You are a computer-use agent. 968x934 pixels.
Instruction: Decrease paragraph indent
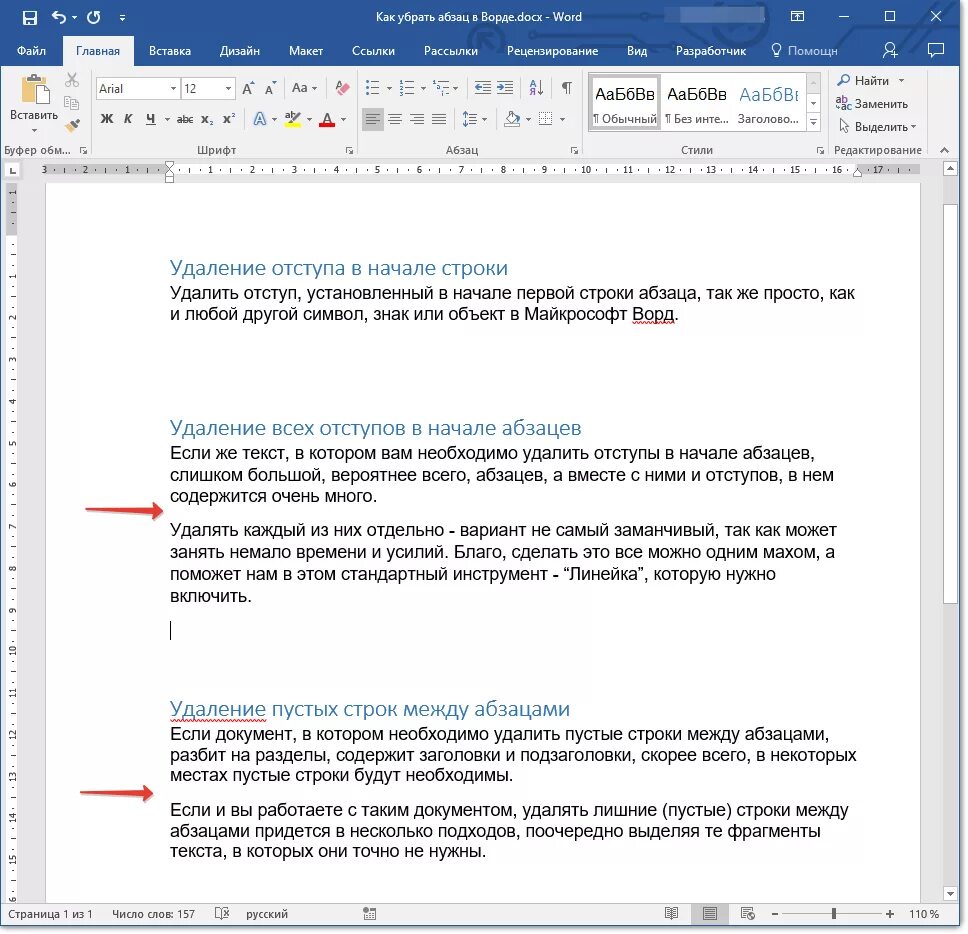coord(483,88)
